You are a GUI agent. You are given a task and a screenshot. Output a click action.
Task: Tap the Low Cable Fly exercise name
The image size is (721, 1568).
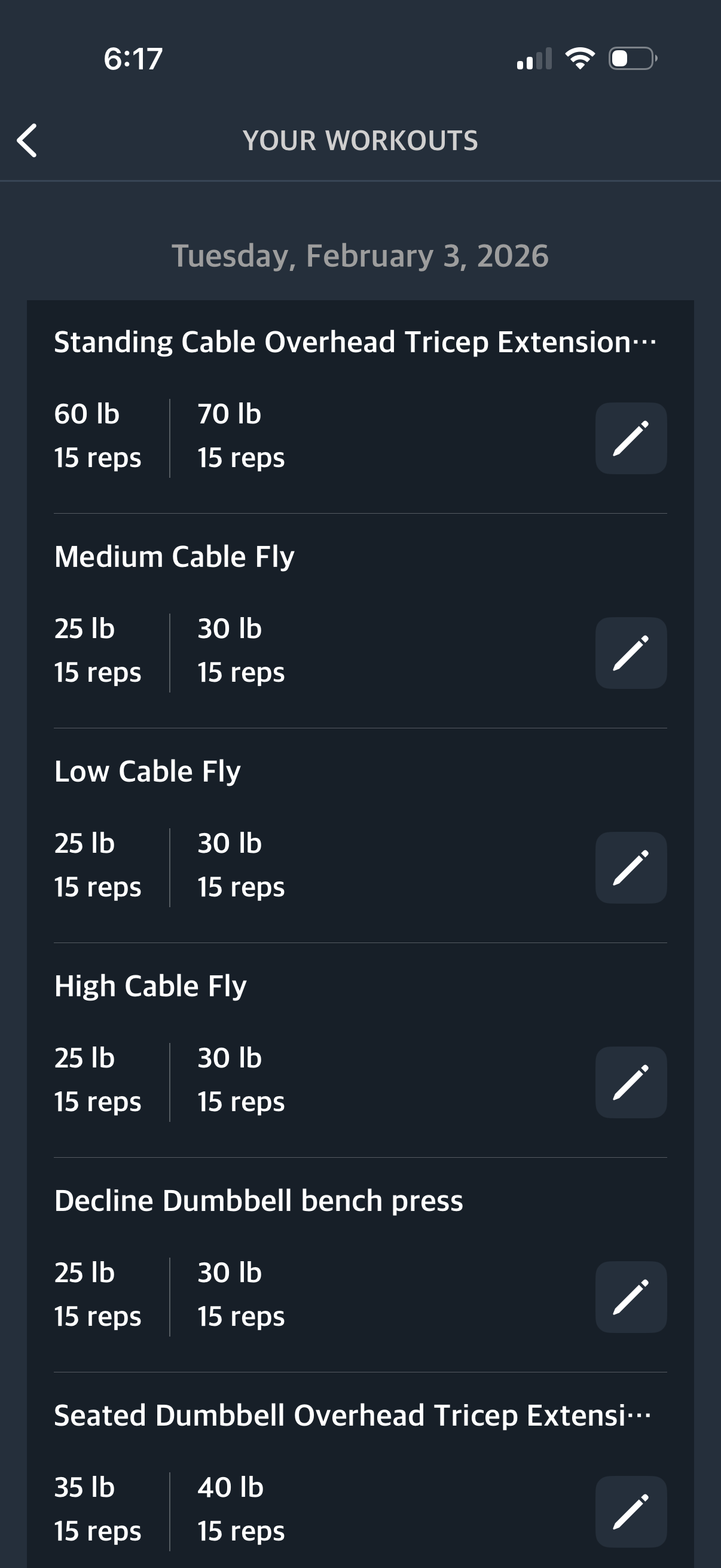pos(148,772)
